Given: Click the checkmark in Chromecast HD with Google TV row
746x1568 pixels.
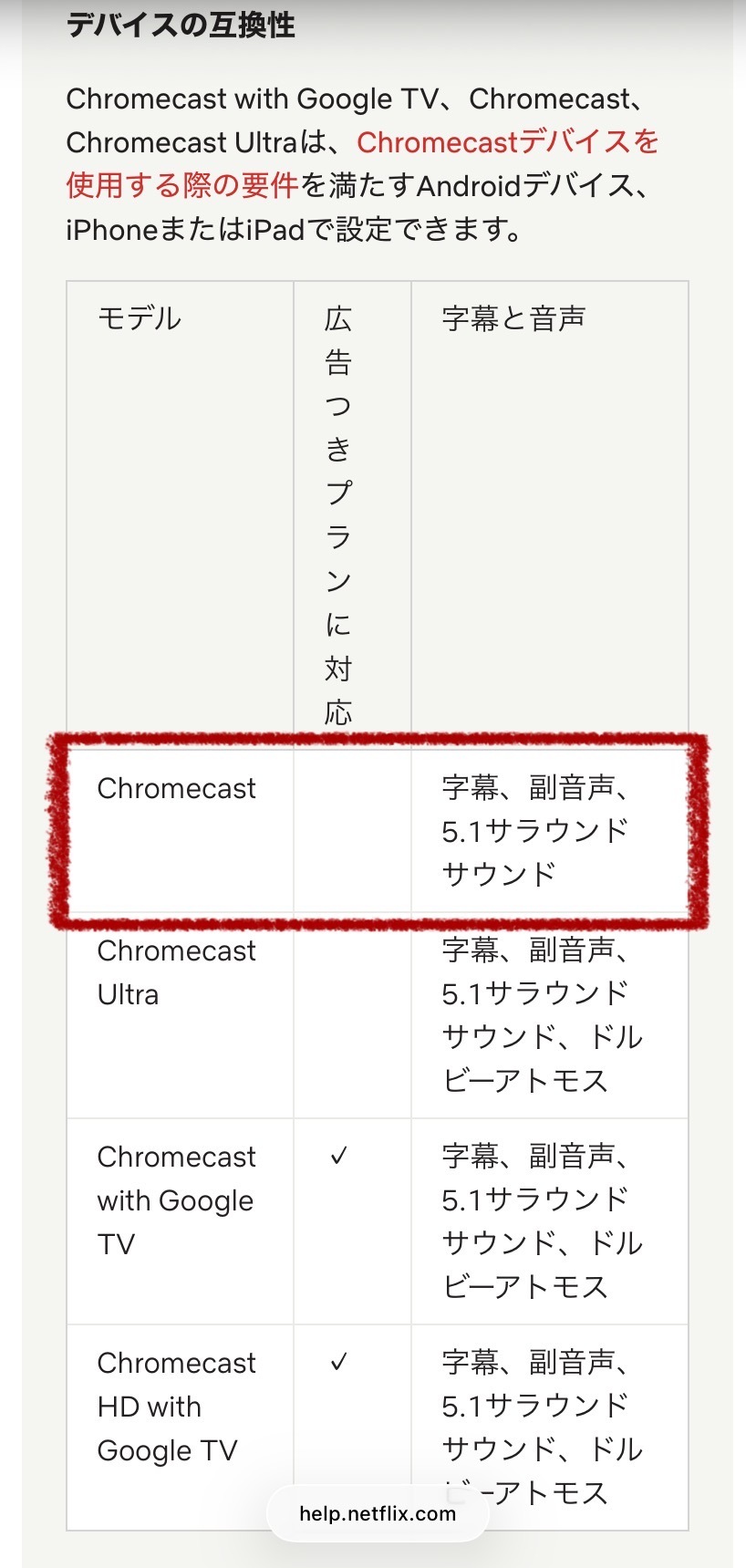Looking at the screenshot, I should coord(338,1363).
